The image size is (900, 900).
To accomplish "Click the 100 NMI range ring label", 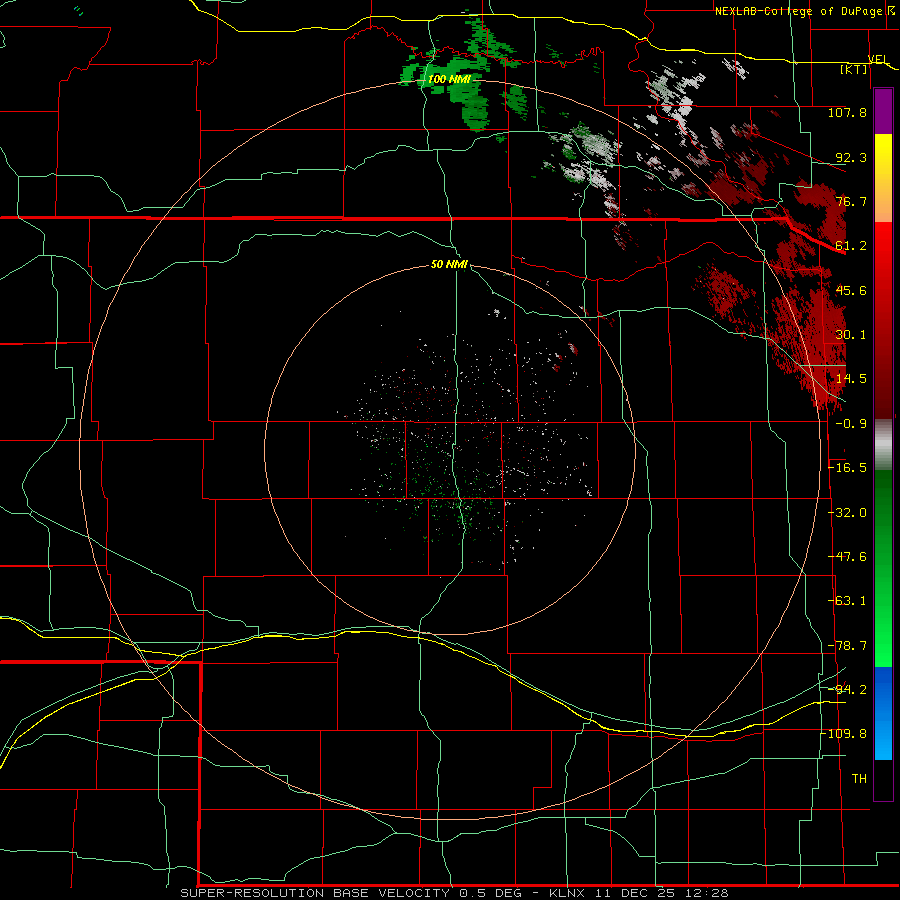I will point(449,79).
